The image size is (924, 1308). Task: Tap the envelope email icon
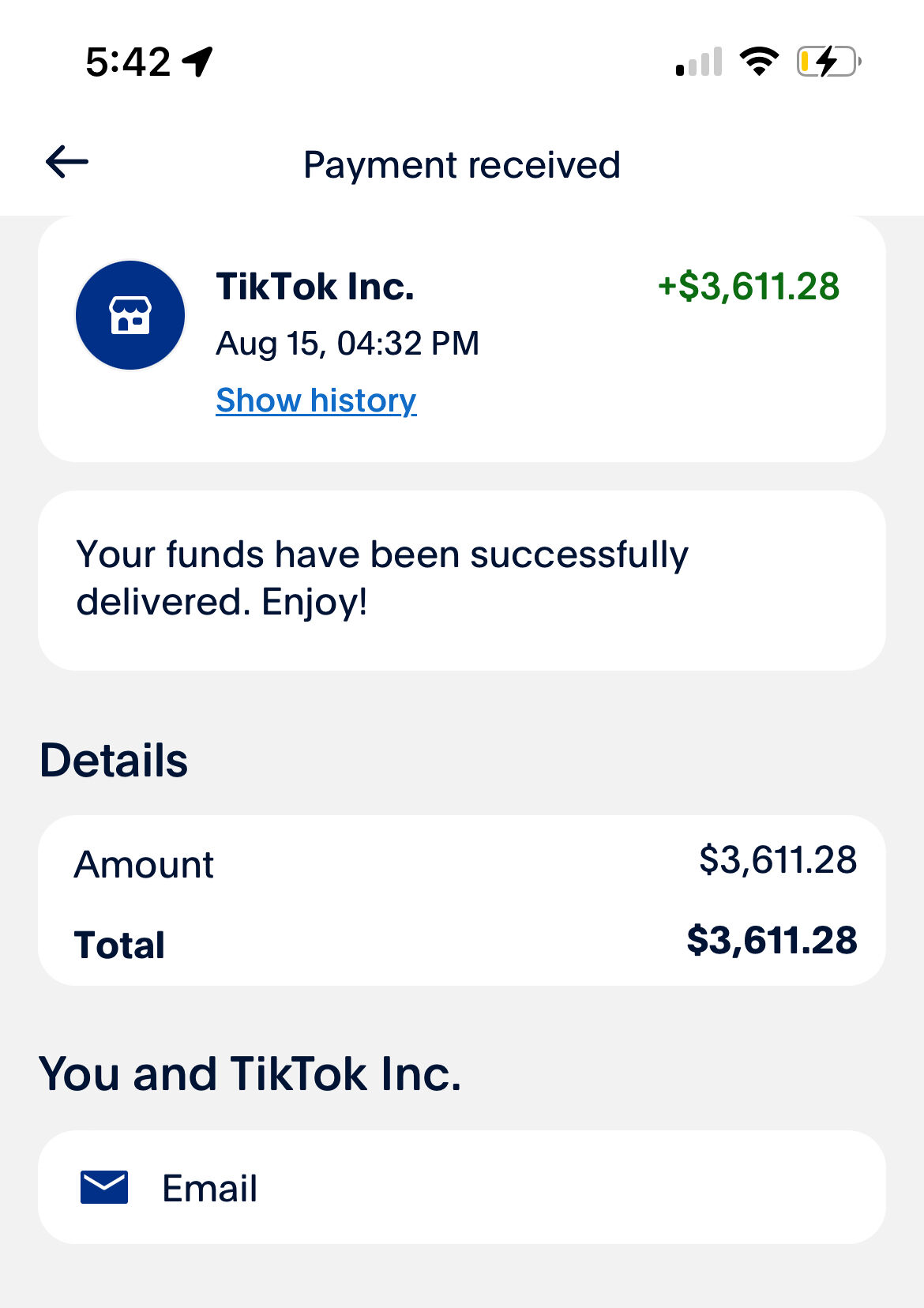[x=104, y=1187]
